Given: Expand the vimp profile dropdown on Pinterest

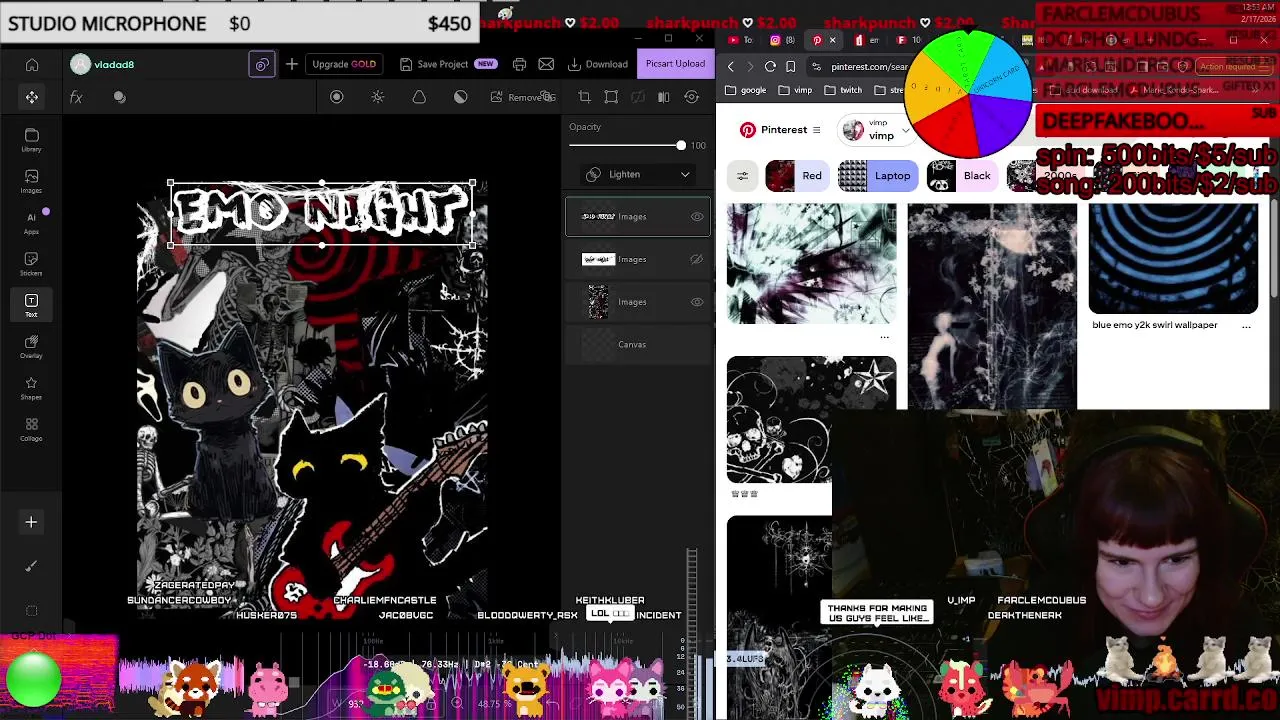Looking at the screenshot, I should [906, 130].
